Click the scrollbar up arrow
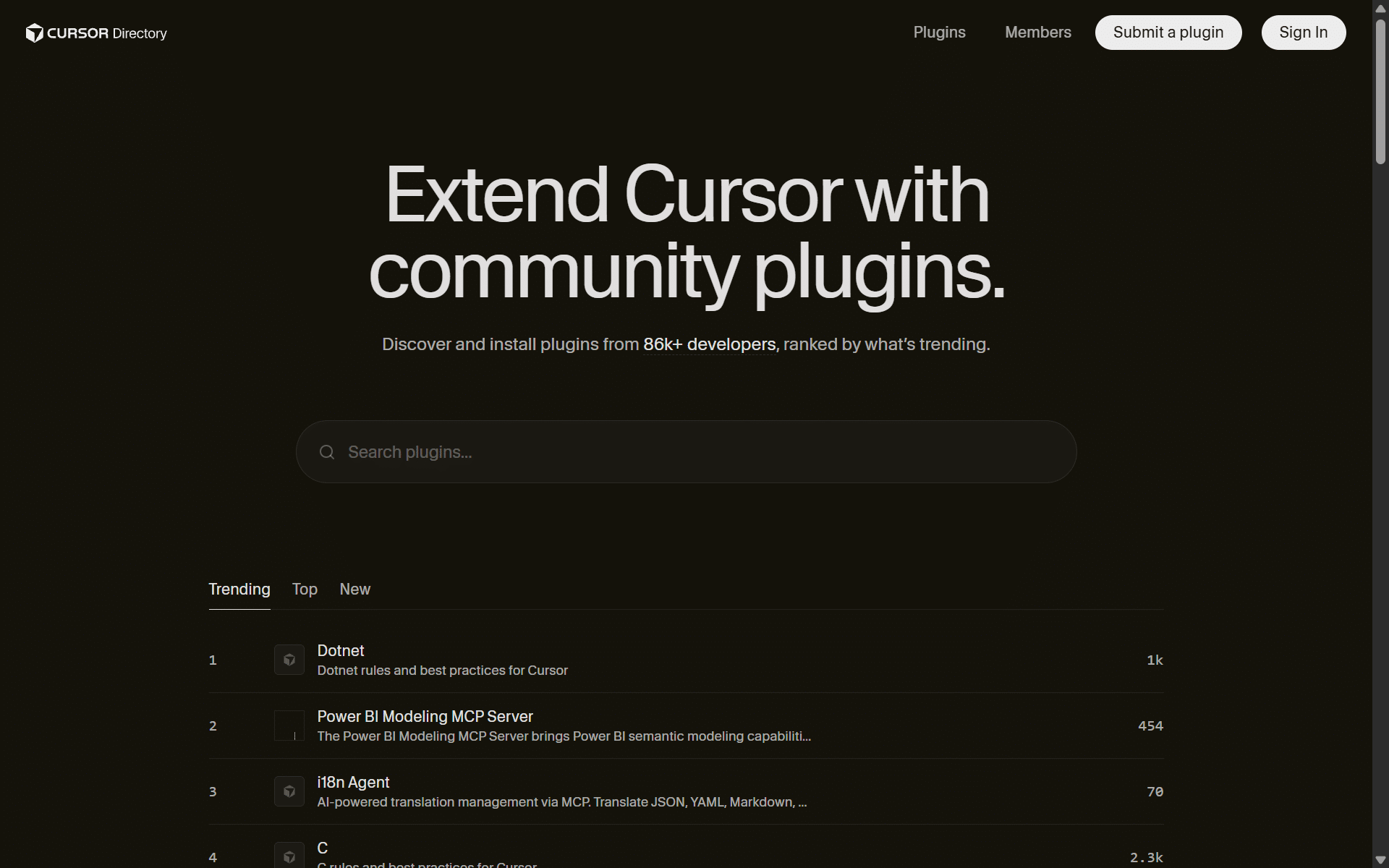 pyautogui.click(x=1380, y=9)
